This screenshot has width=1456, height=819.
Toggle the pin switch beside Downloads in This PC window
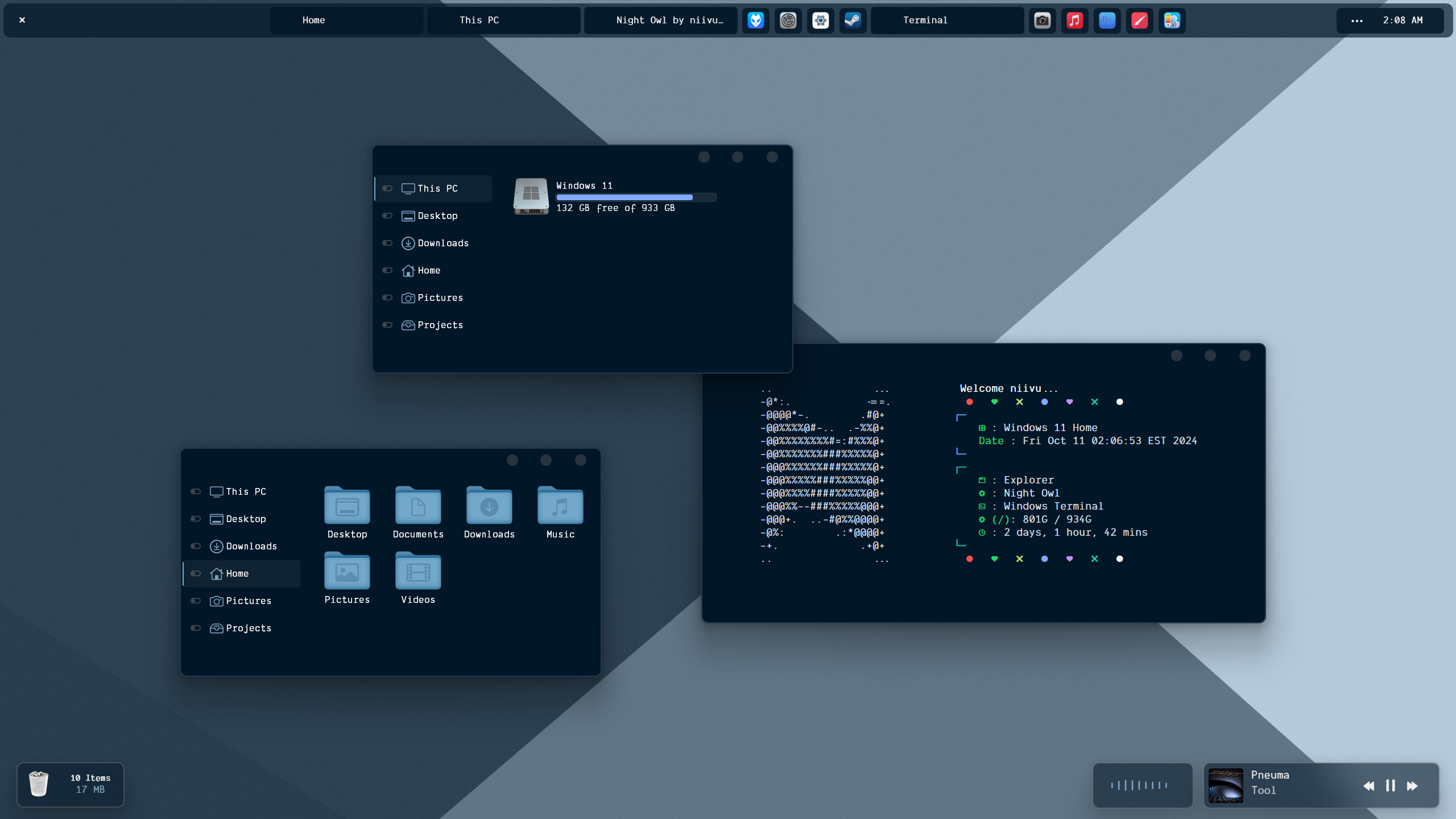387,243
